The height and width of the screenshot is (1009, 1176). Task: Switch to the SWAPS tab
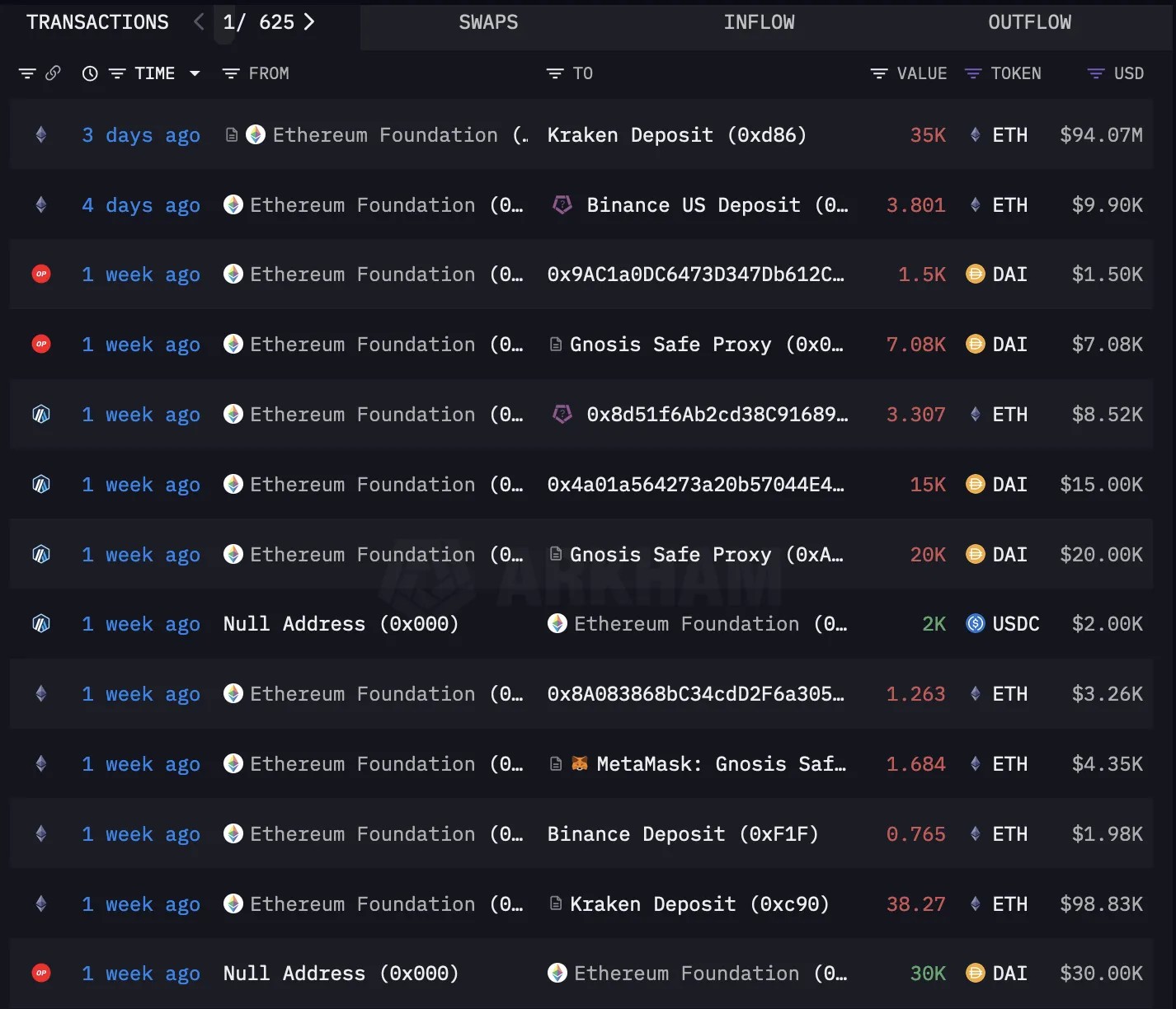[x=488, y=22]
